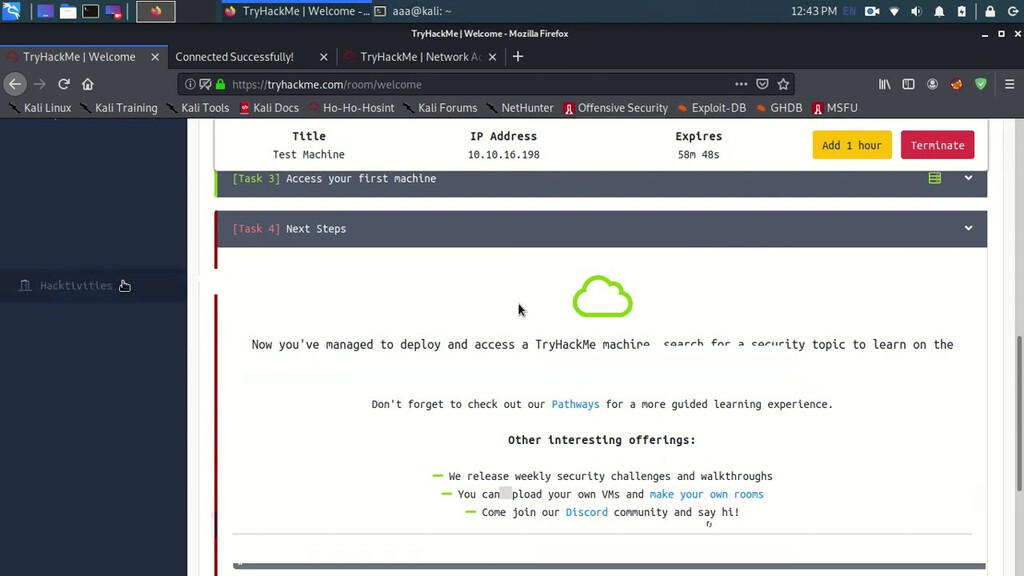Click the padlock lock-screen icon in tray

coord(988,11)
